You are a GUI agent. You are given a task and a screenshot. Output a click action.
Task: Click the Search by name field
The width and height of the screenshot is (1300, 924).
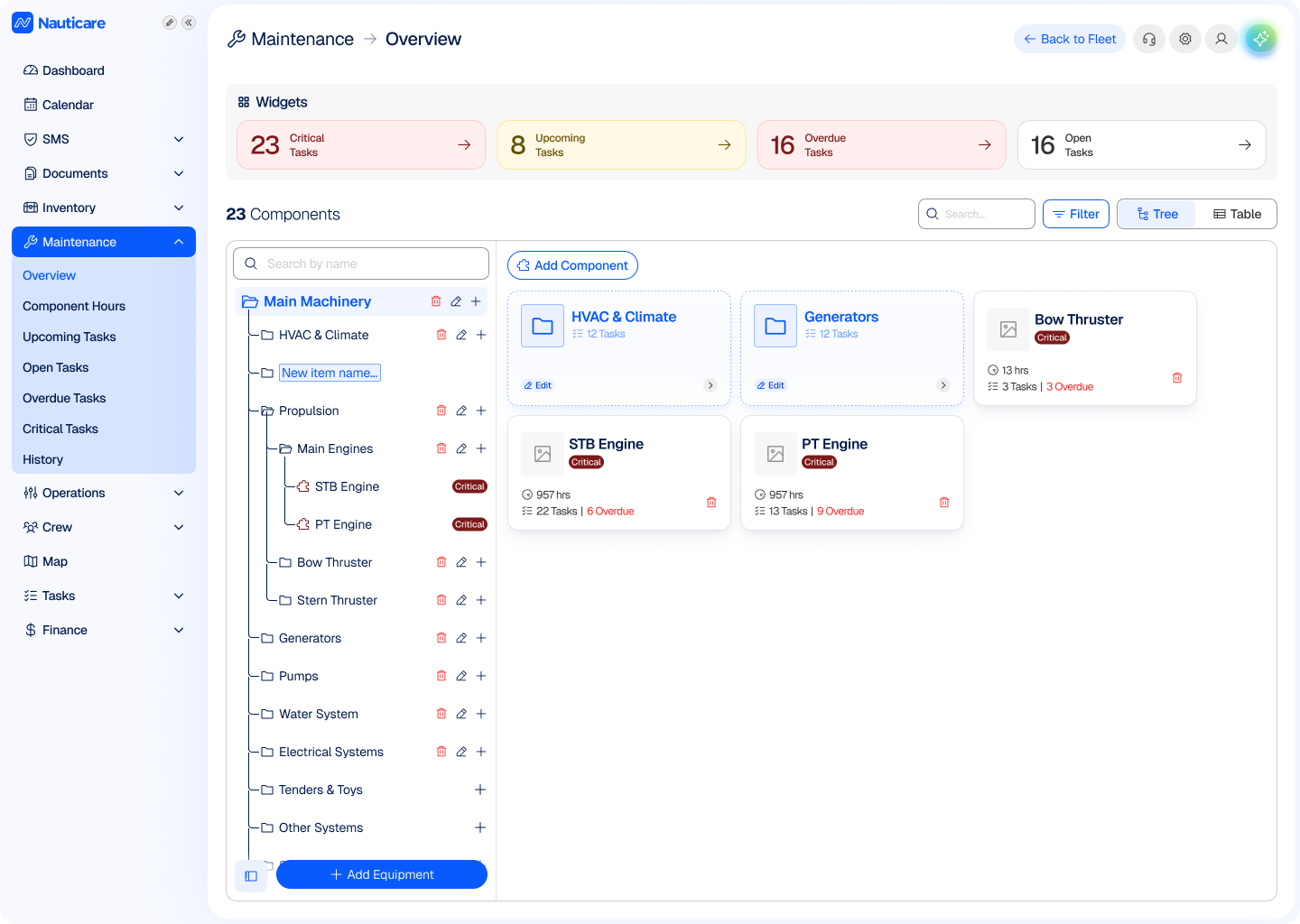coord(361,263)
